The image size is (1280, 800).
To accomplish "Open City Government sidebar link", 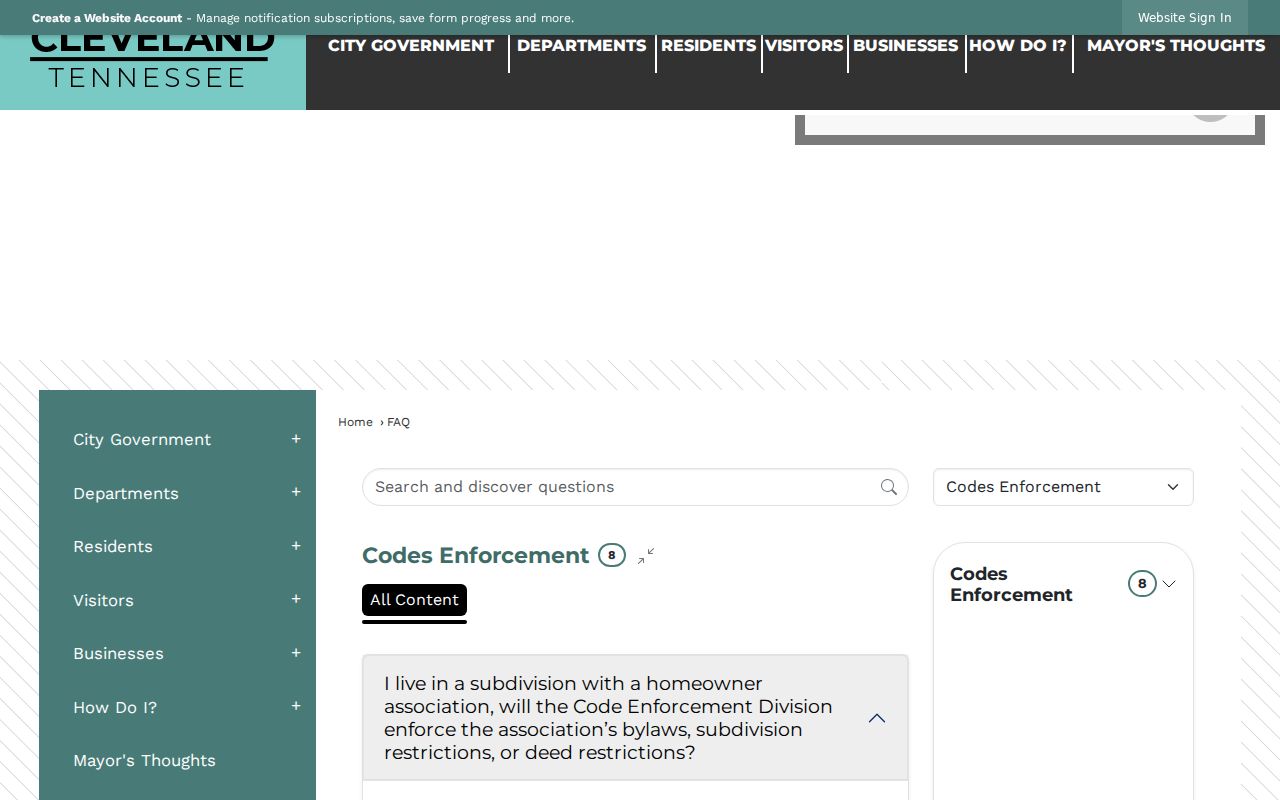I will 142,439.
